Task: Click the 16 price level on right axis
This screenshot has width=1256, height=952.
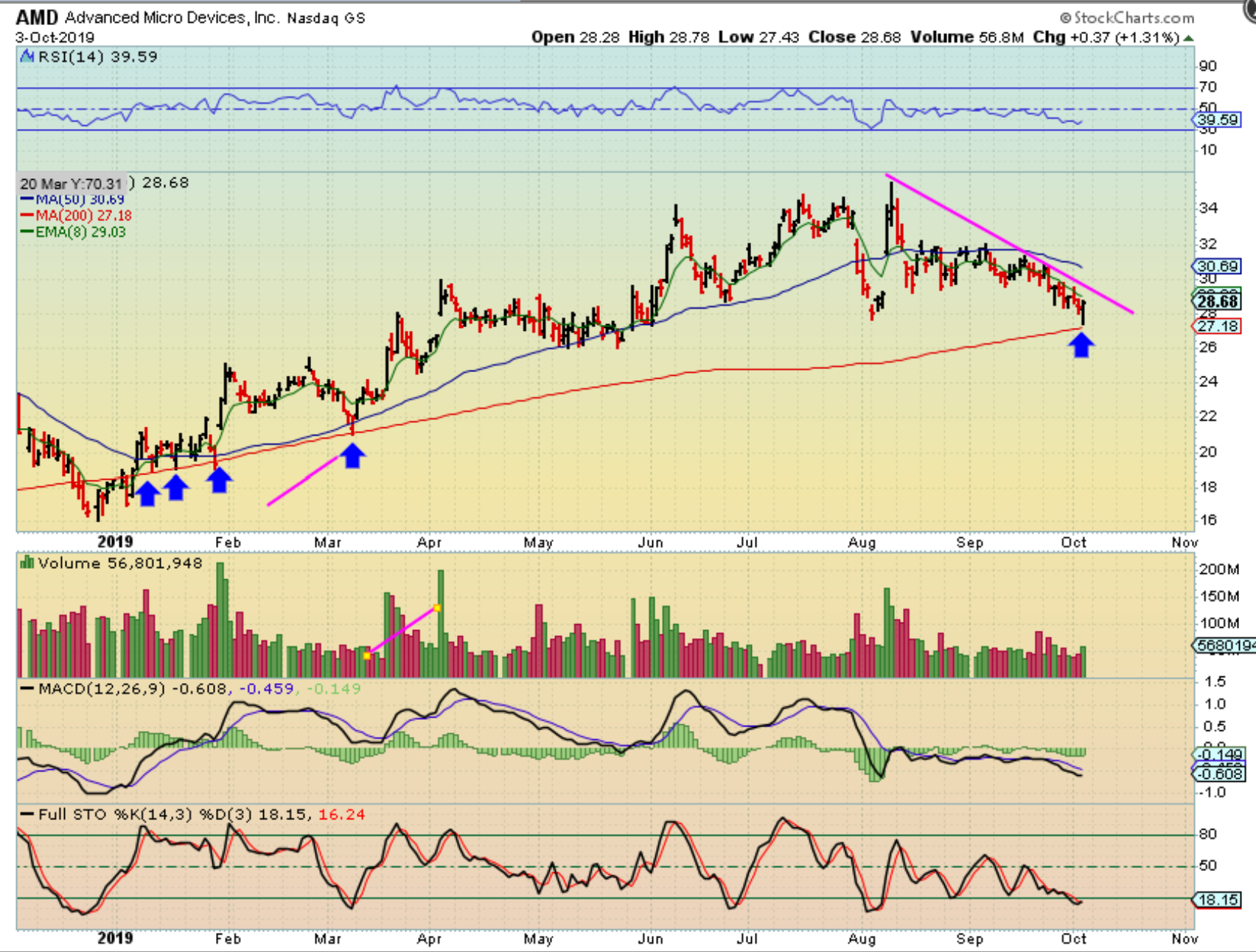Action: click(x=1208, y=520)
